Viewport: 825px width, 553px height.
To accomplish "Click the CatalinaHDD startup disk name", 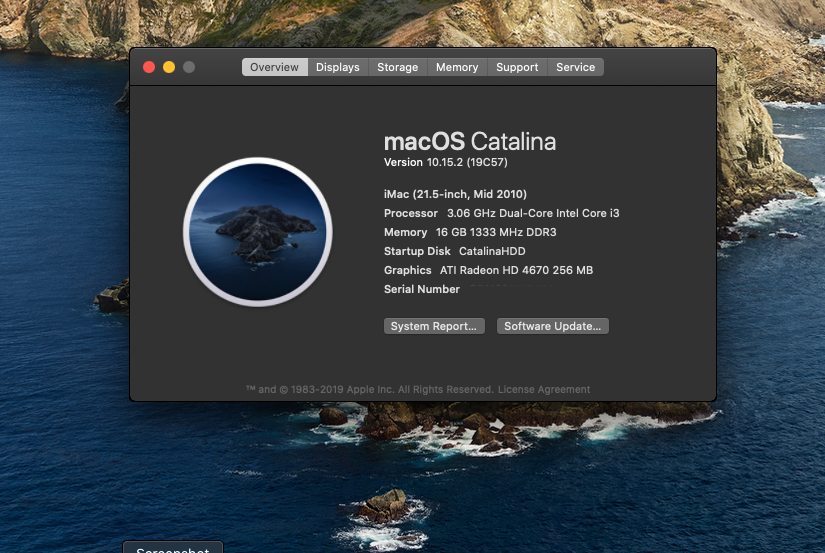I will point(492,251).
